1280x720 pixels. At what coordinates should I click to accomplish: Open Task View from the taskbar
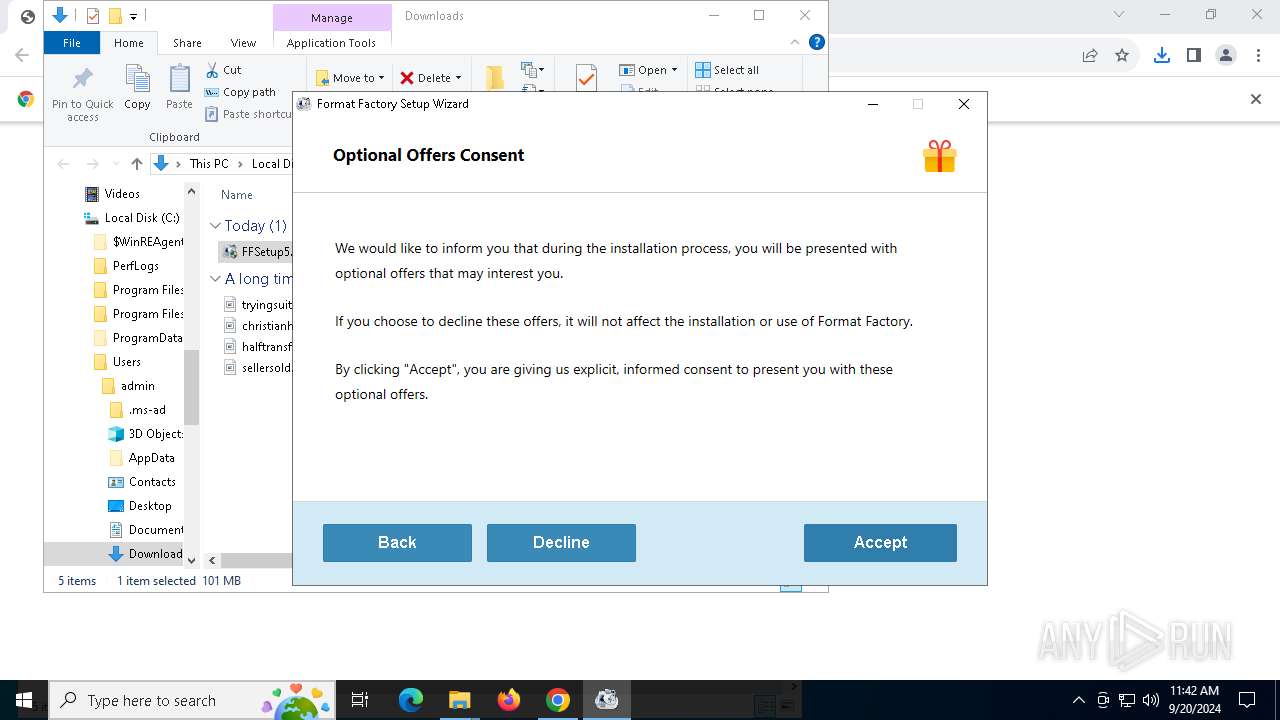coord(360,700)
